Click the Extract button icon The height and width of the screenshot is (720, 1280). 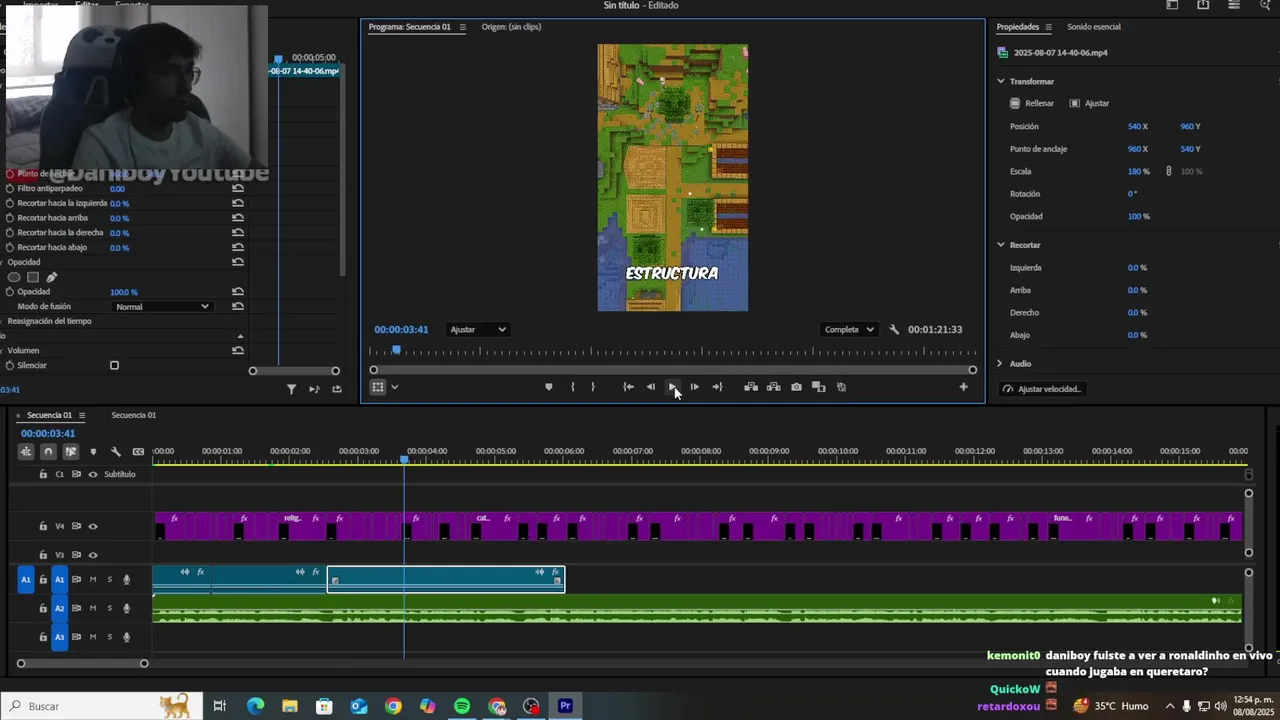pos(773,387)
